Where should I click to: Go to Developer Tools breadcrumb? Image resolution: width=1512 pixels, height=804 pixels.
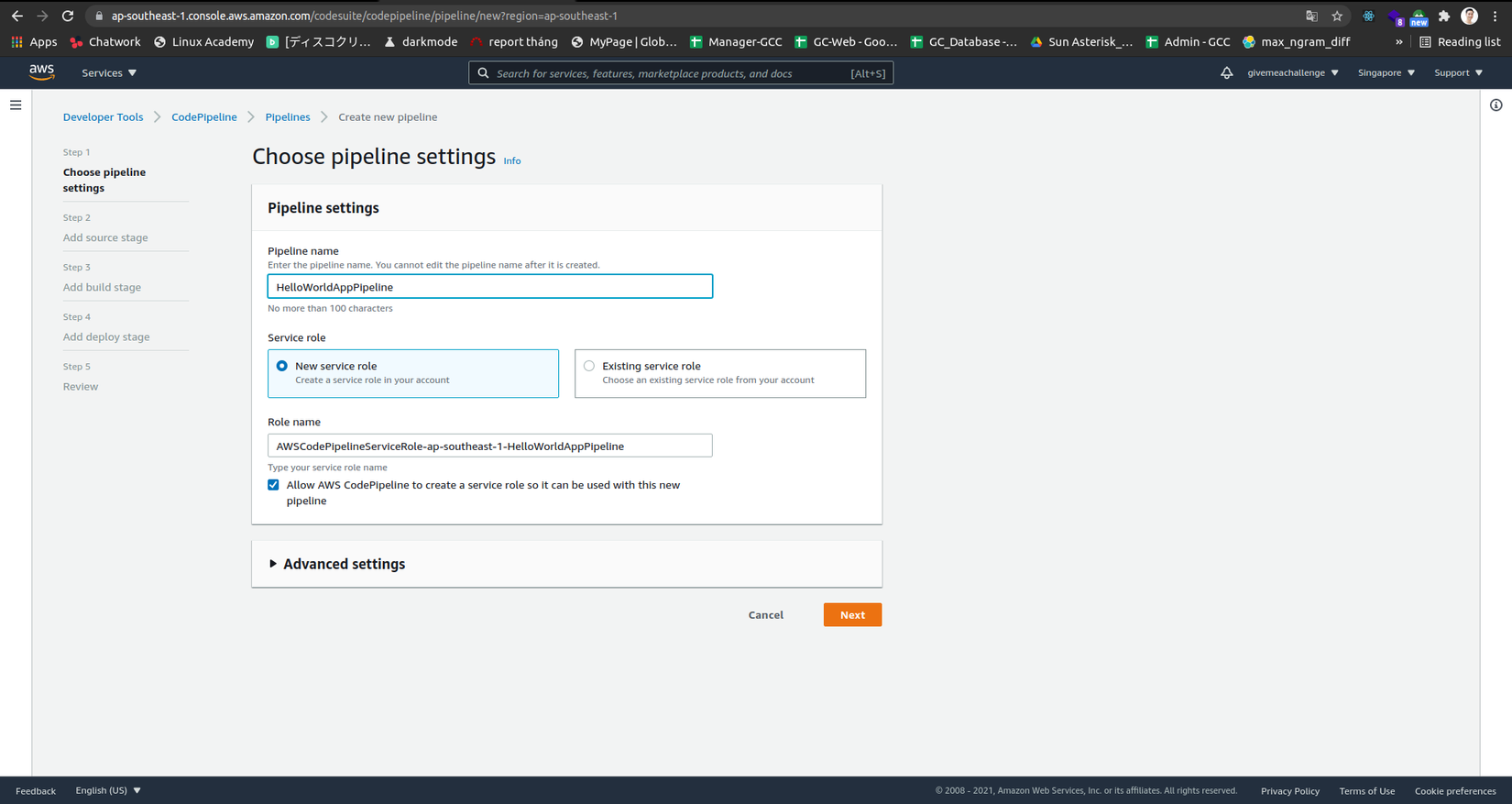tap(103, 117)
